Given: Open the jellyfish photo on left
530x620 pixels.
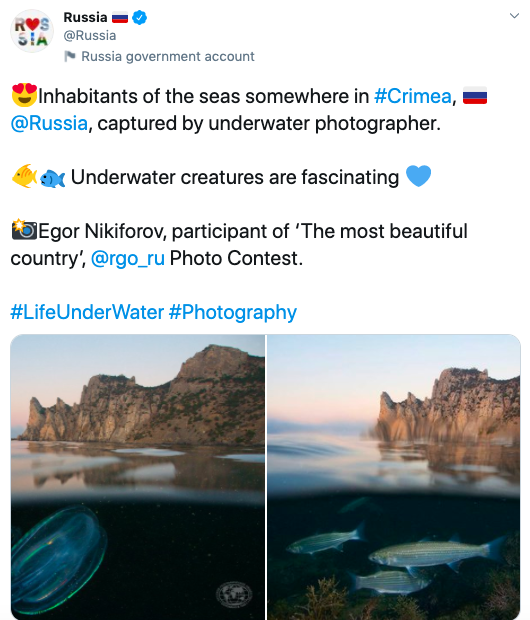Looking at the screenshot, I should [138, 477].
